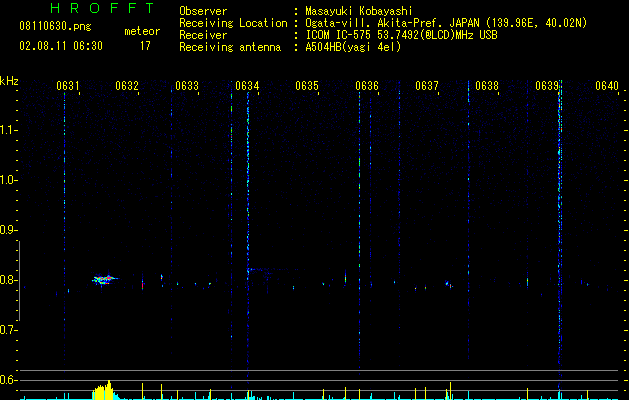Viewport: 629px width, 400px height.
Task: Click the 0638 time marker
Action: [487, 86]
